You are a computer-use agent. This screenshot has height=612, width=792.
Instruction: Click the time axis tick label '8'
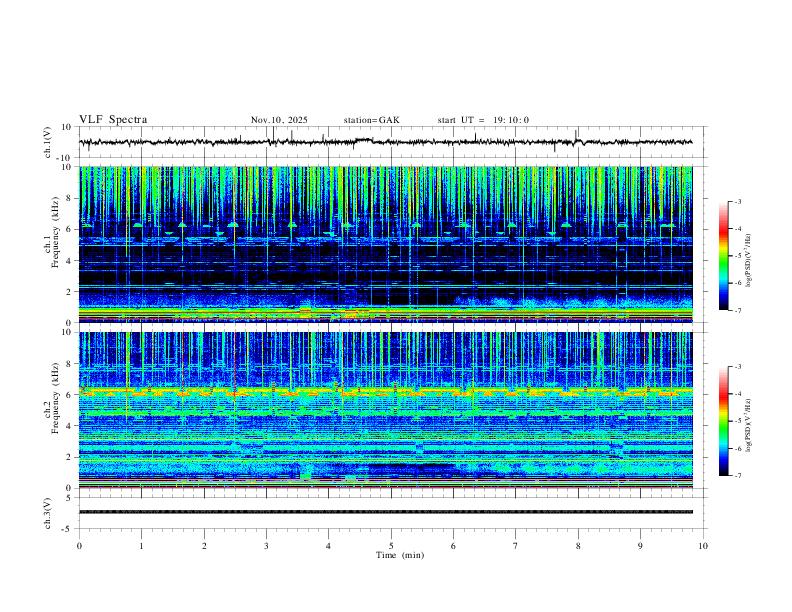click(578, 546)
